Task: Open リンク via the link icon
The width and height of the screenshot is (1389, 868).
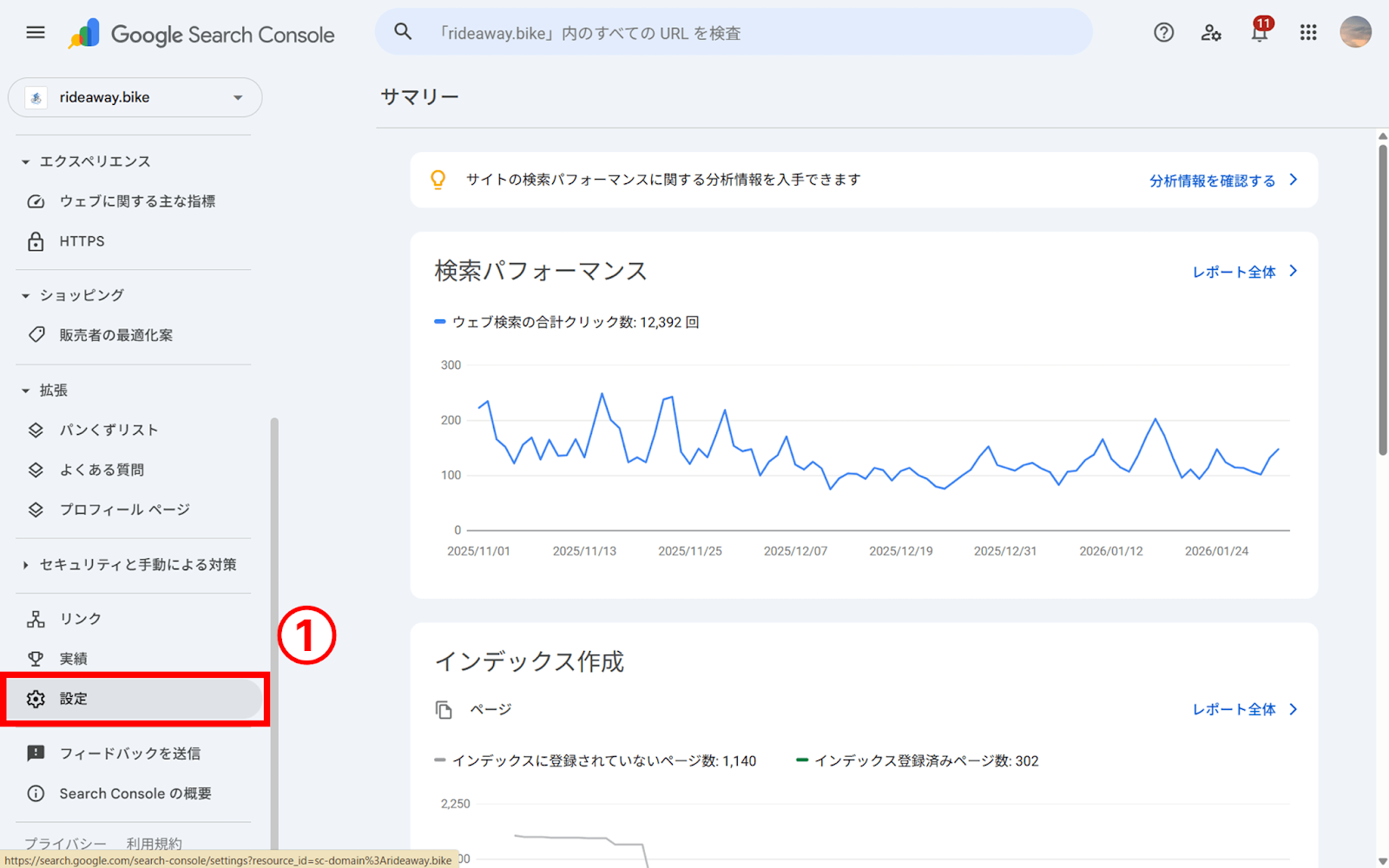Action: 36,618
